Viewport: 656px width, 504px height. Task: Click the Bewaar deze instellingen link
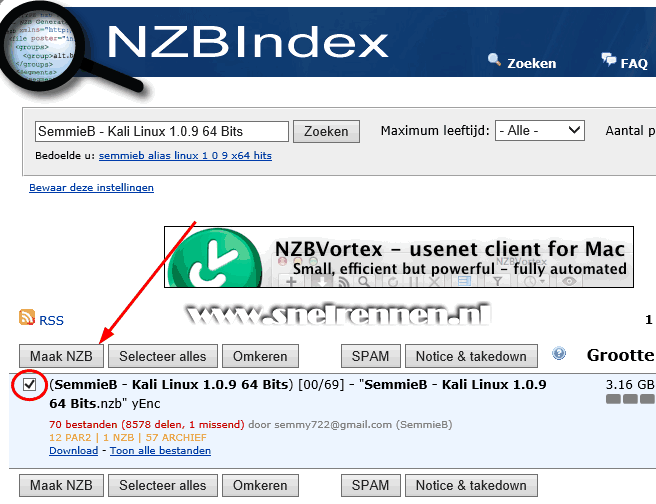91,187
